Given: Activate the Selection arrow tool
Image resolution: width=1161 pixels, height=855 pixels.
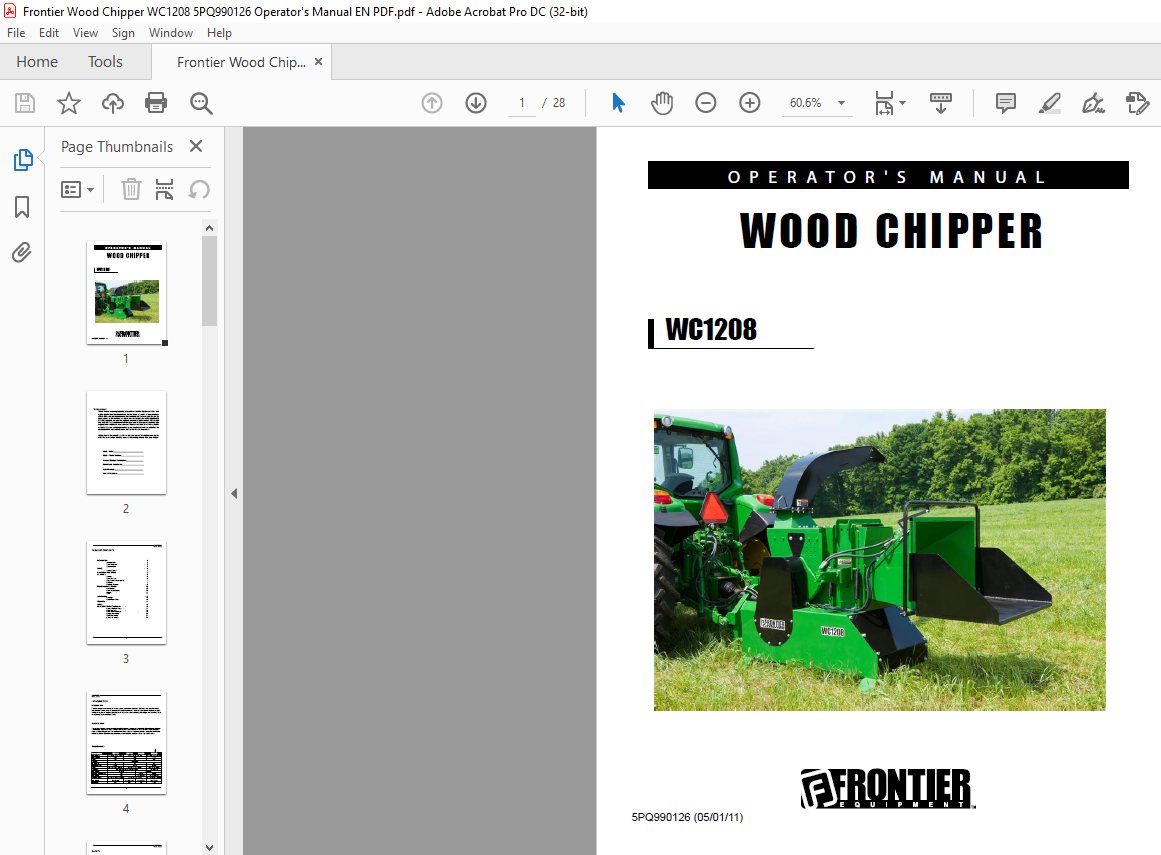Looking at the screenshot, I should 618,103.
